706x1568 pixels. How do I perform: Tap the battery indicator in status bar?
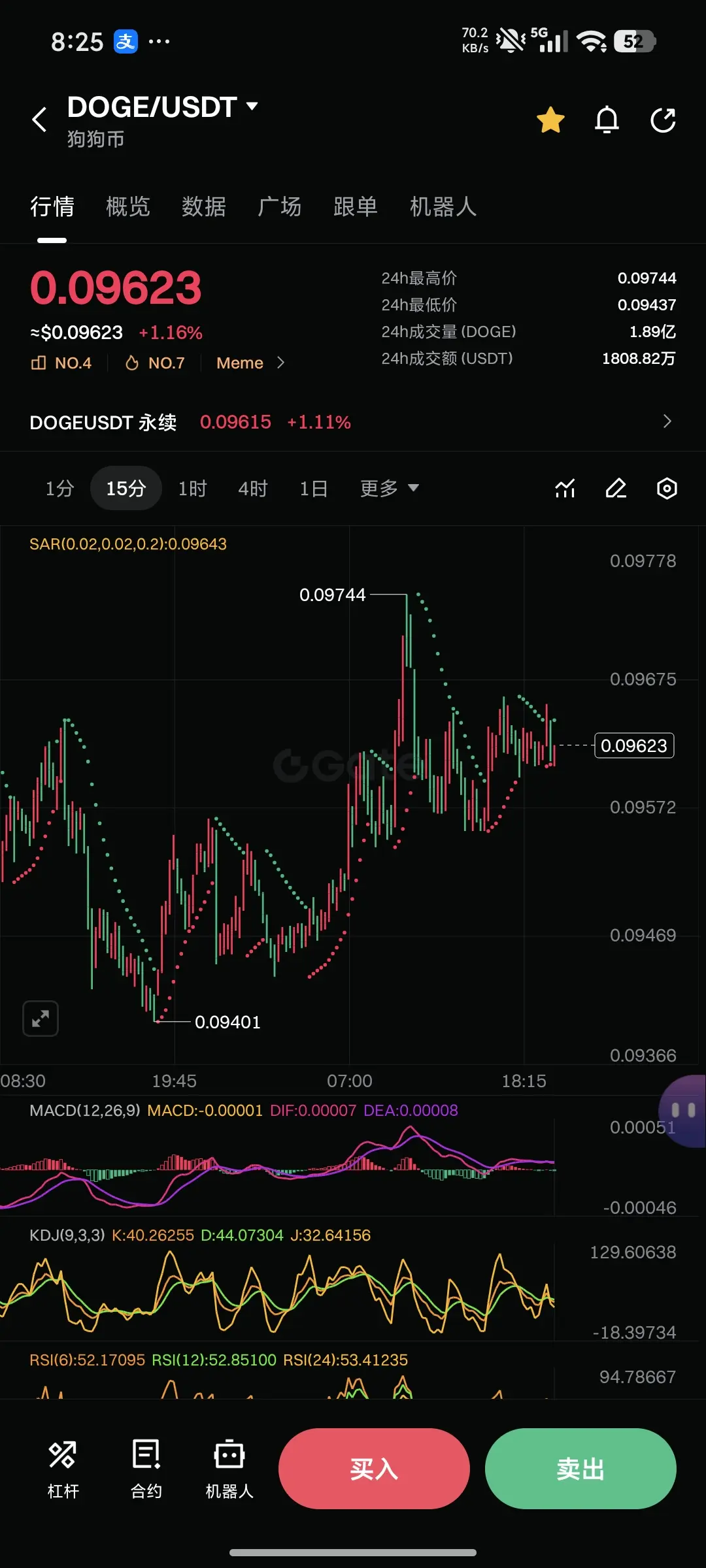click(x=635, y=42)
